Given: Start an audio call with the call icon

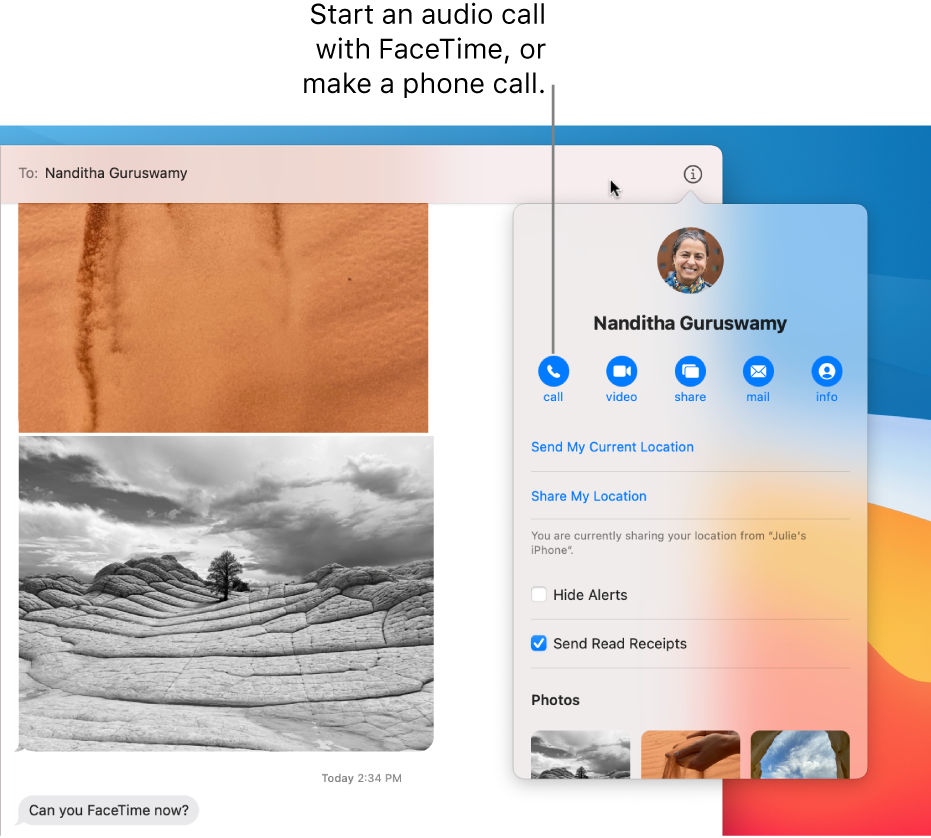Looking at the screenshot, I should [553, 372].
